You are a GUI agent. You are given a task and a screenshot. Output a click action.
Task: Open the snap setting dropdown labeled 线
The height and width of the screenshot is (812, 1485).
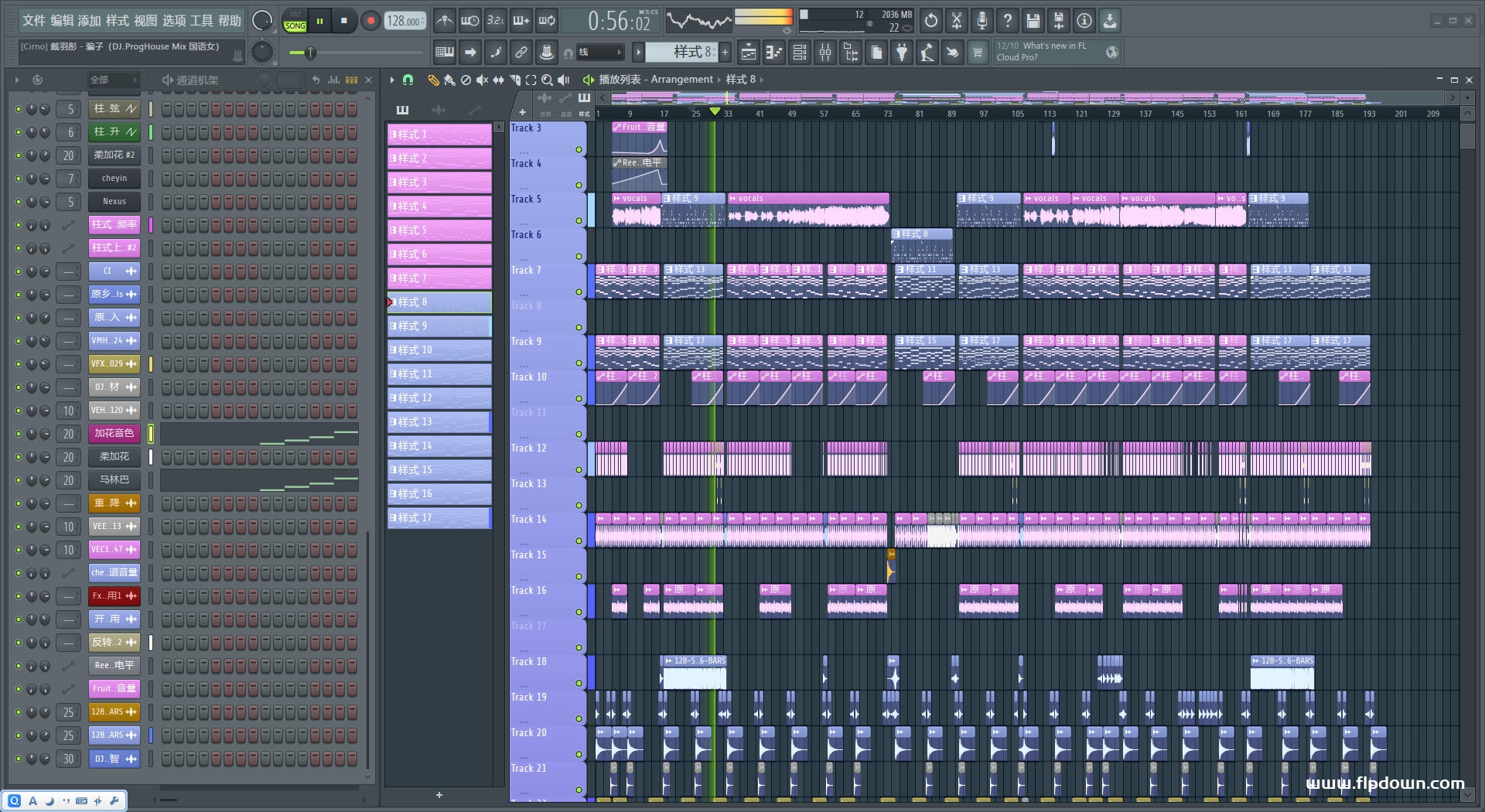tap(599, 53)
